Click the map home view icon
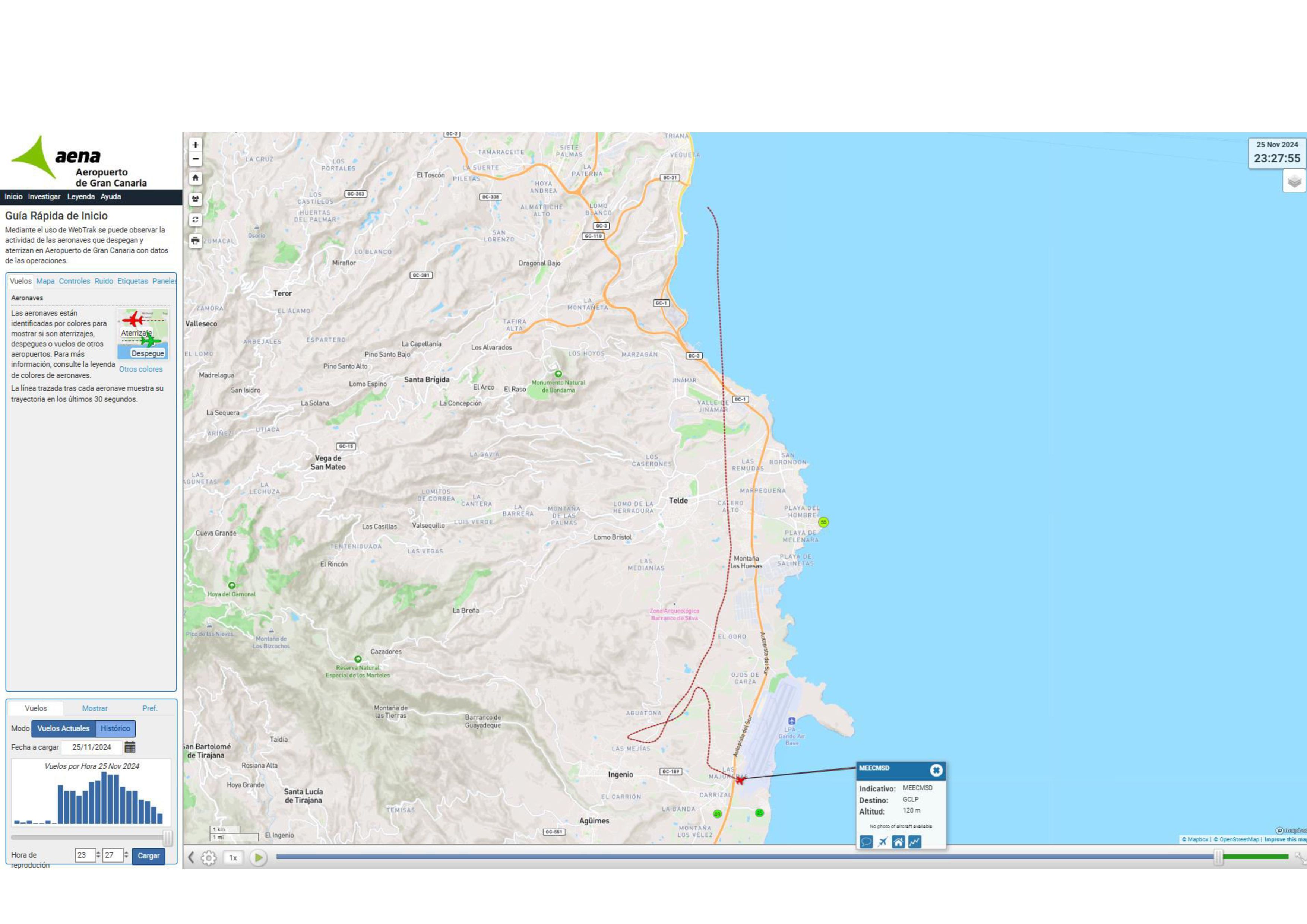The image size is (1307, 924). (x=195, y=178)
